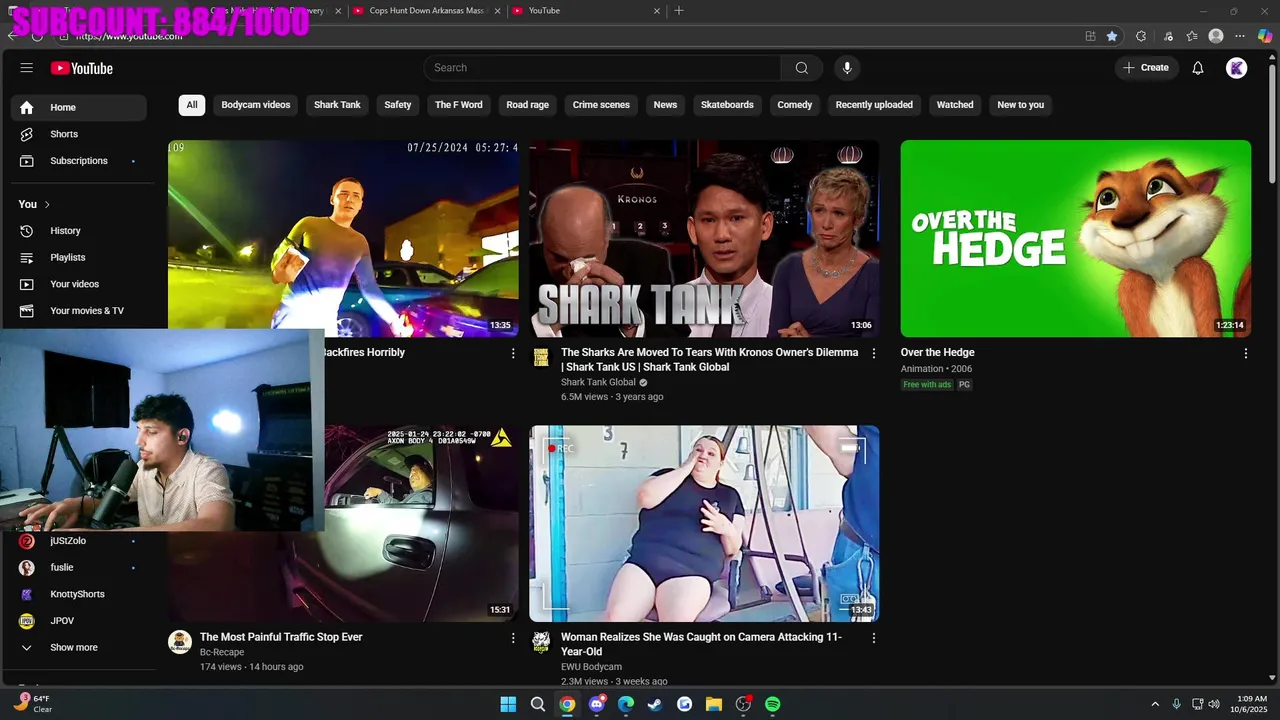This screenshot has height=720, width=1280.
Task: Open the KnottyShorts subscription channel
Action: tap(79, 594)
